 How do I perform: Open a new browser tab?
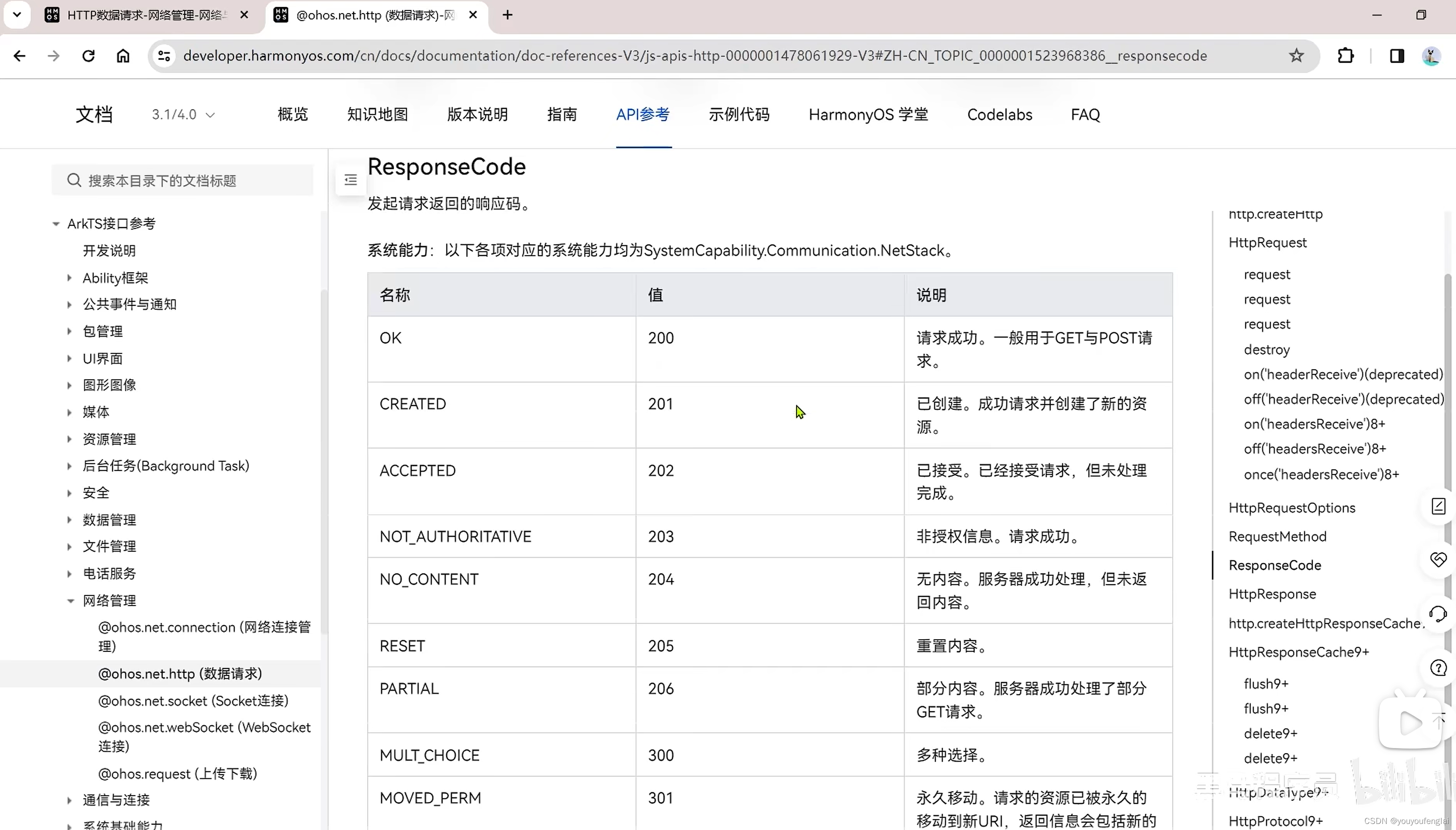coord(508,15)
